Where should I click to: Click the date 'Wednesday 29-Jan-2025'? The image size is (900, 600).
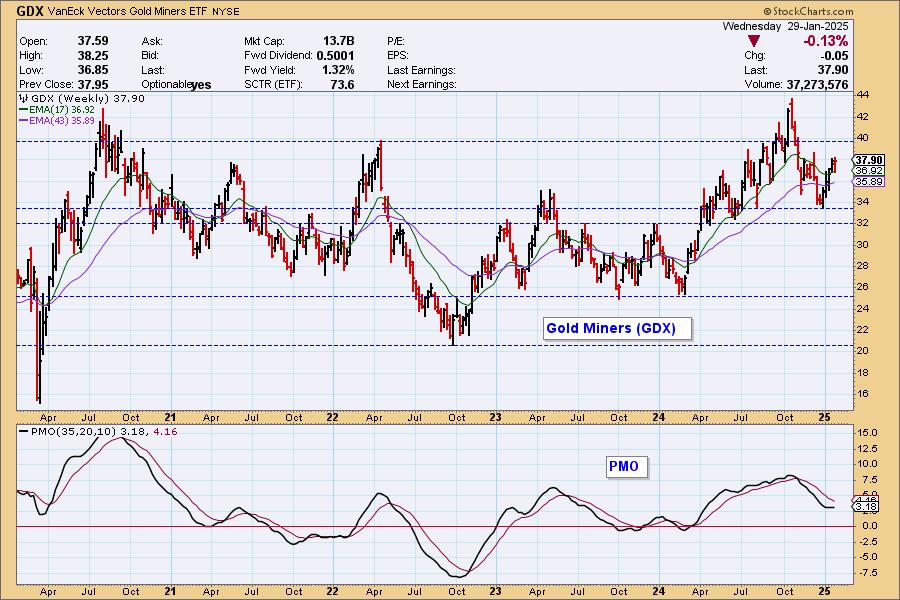pyautogui.click(x=785, y=26)
